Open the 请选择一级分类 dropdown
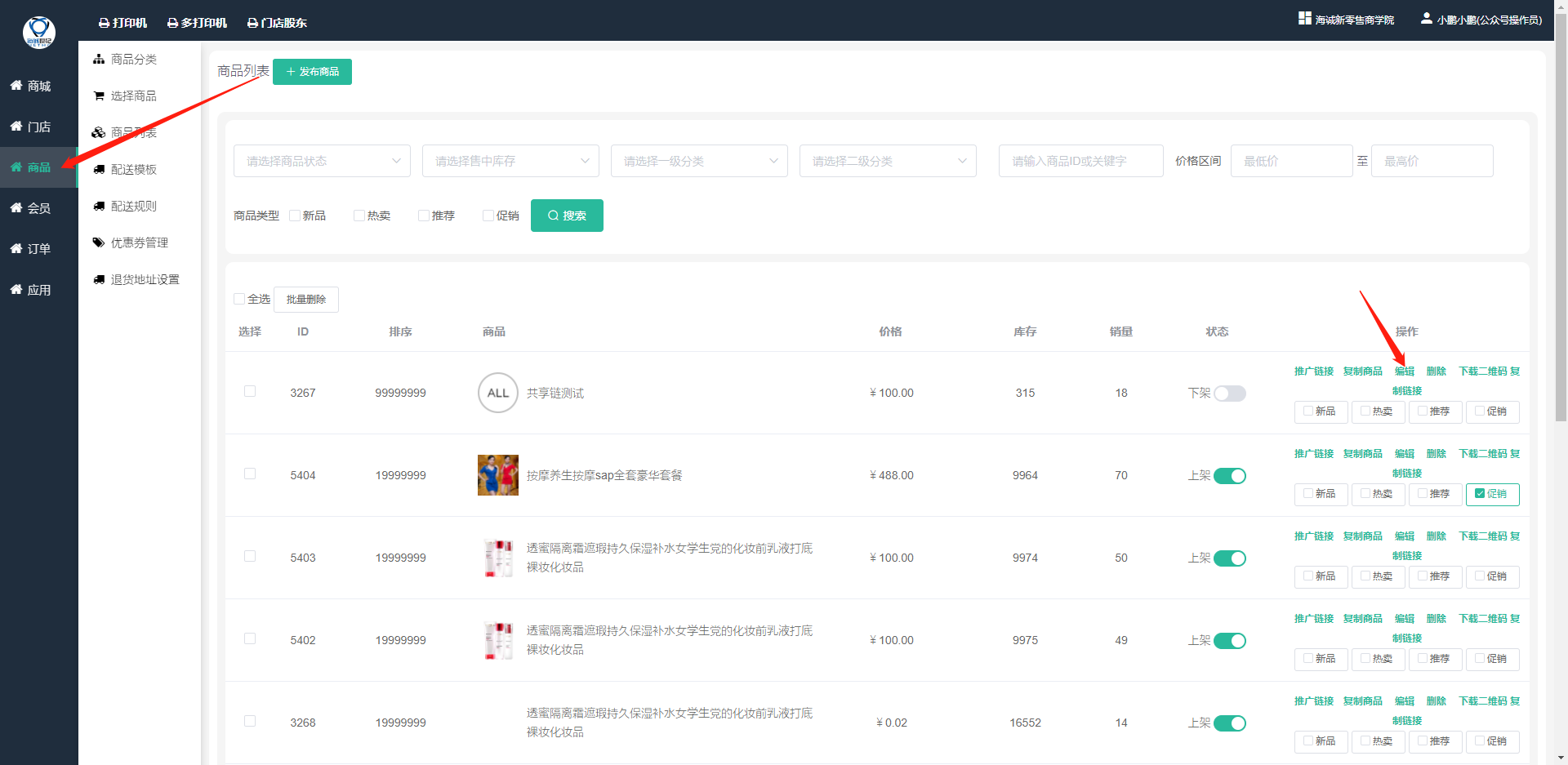This screenshot has height=765, width=1568. pyautogui.click(x=699, y=161)
